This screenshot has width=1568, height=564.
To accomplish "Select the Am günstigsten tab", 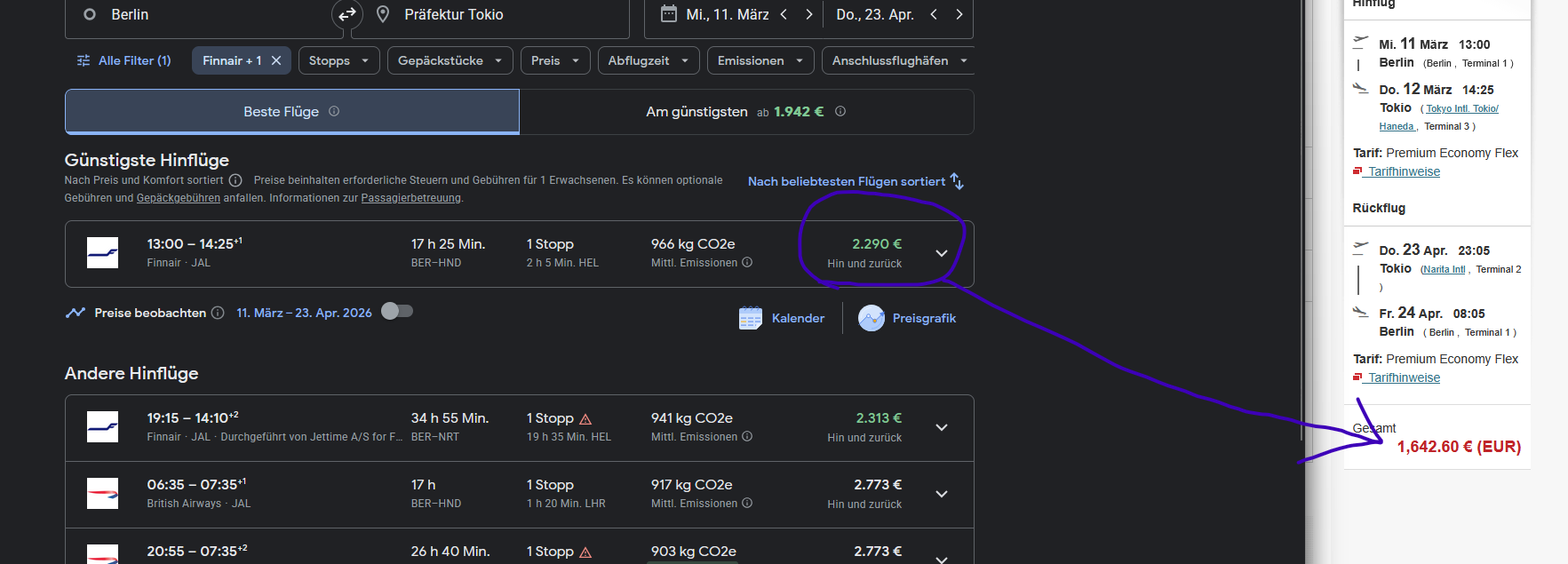I will pyautogui.click(x=746, y=112).
